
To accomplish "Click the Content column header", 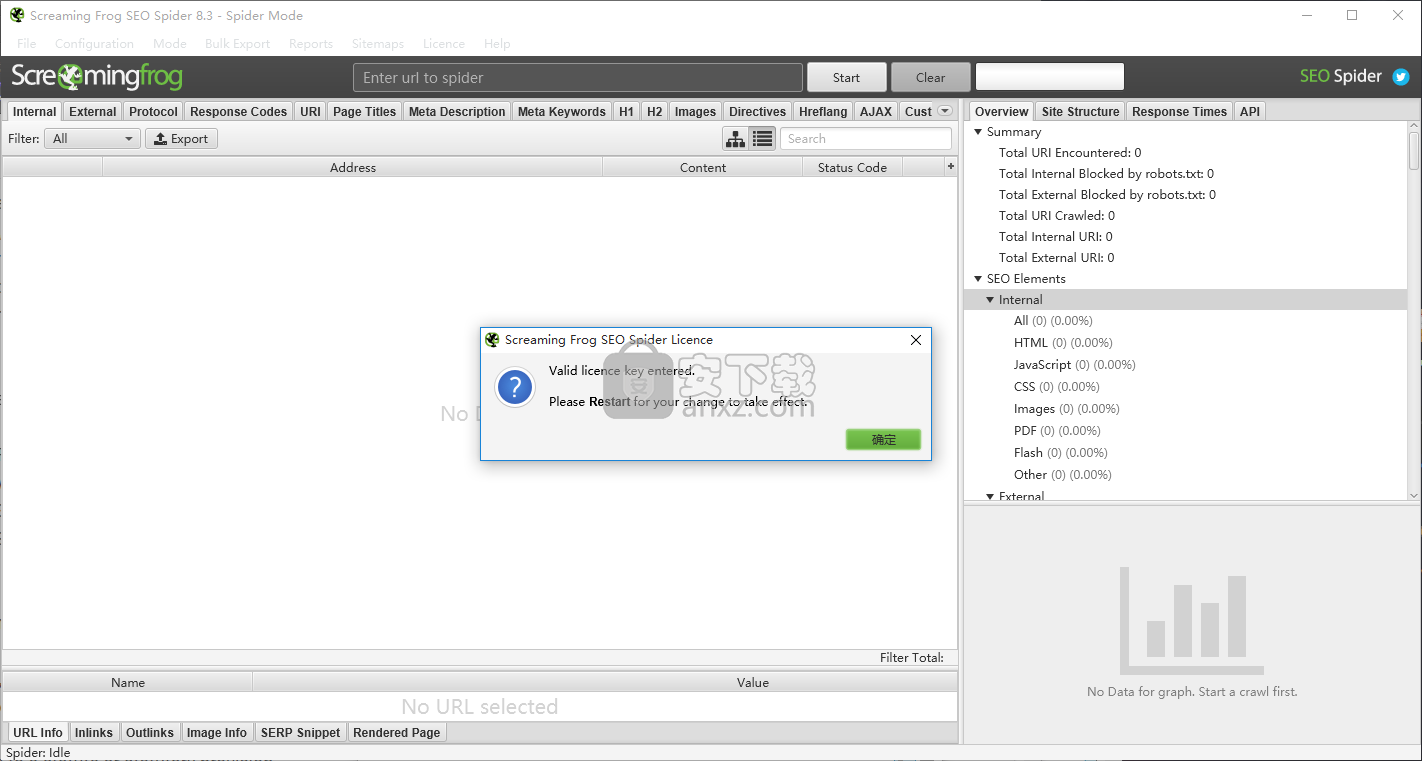I will (703, 167).
